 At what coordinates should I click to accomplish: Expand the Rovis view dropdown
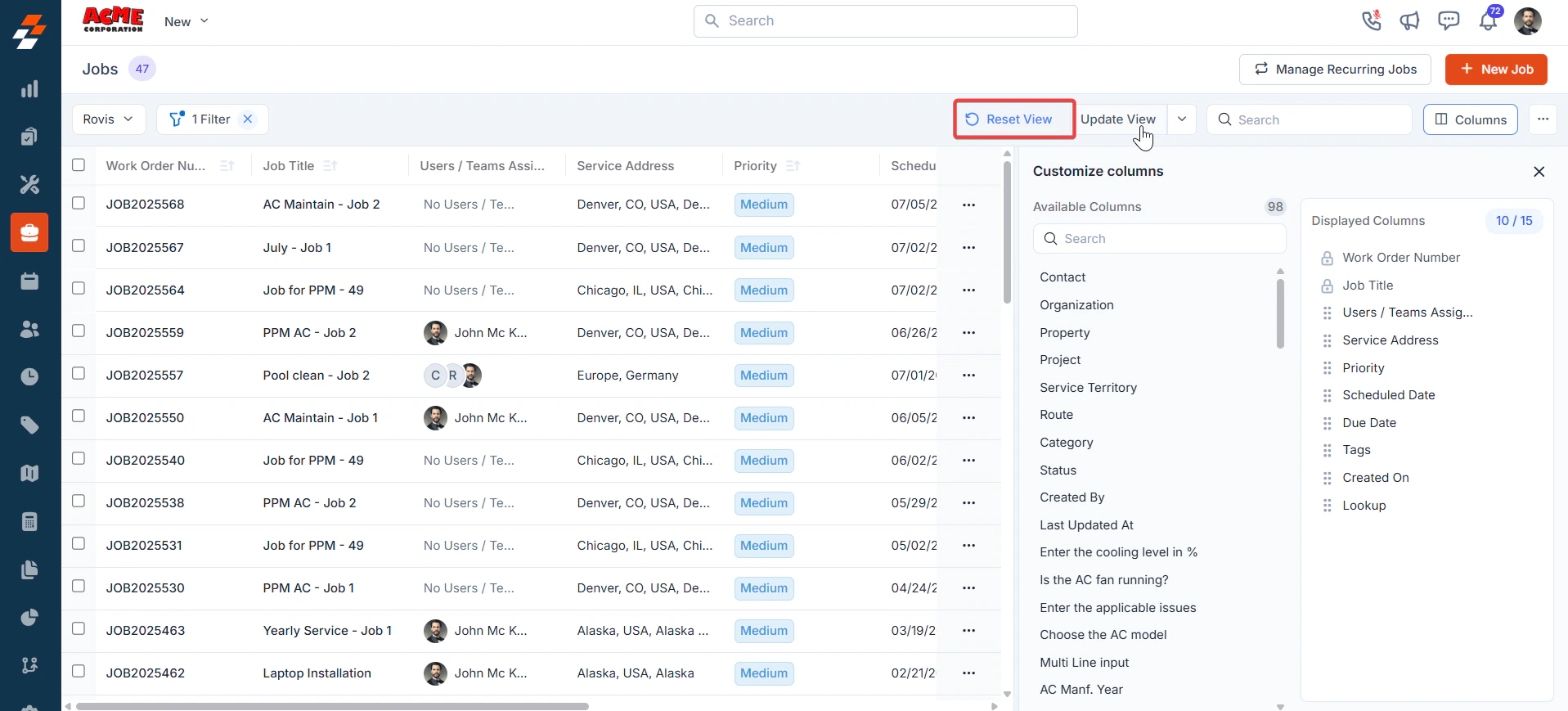pos(109,119)
